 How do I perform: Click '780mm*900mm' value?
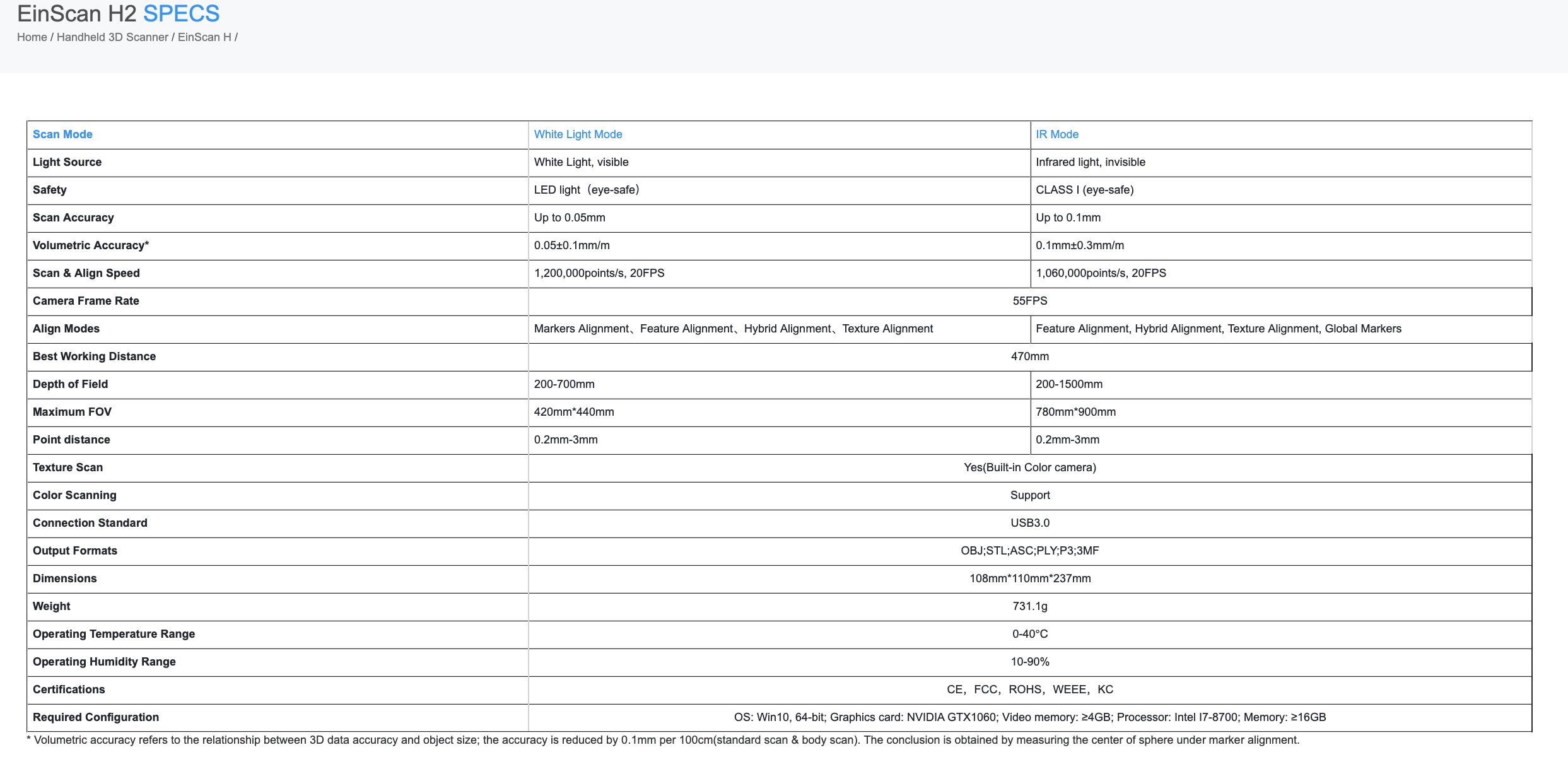point(1075,412)
